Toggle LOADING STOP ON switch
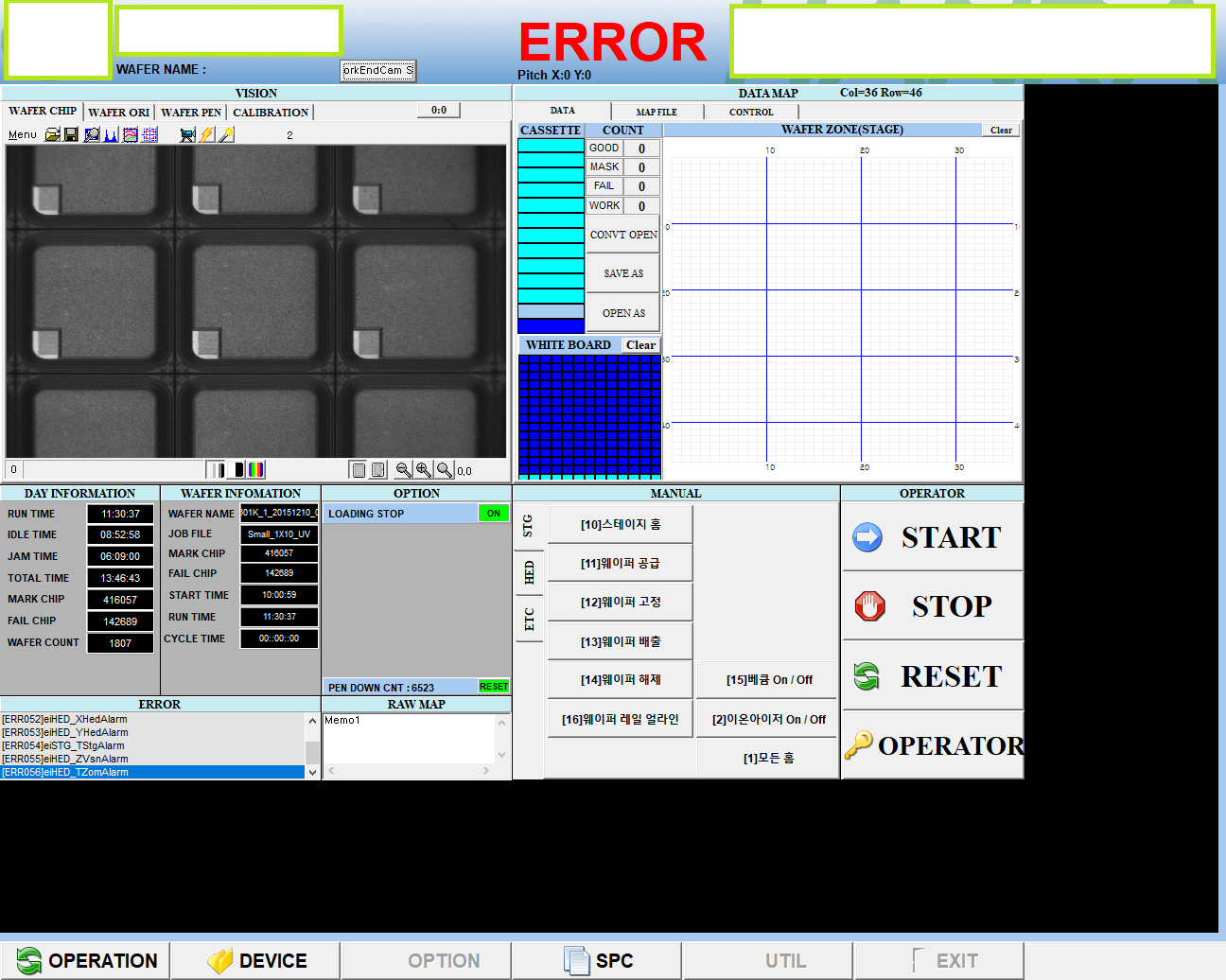 493,514
